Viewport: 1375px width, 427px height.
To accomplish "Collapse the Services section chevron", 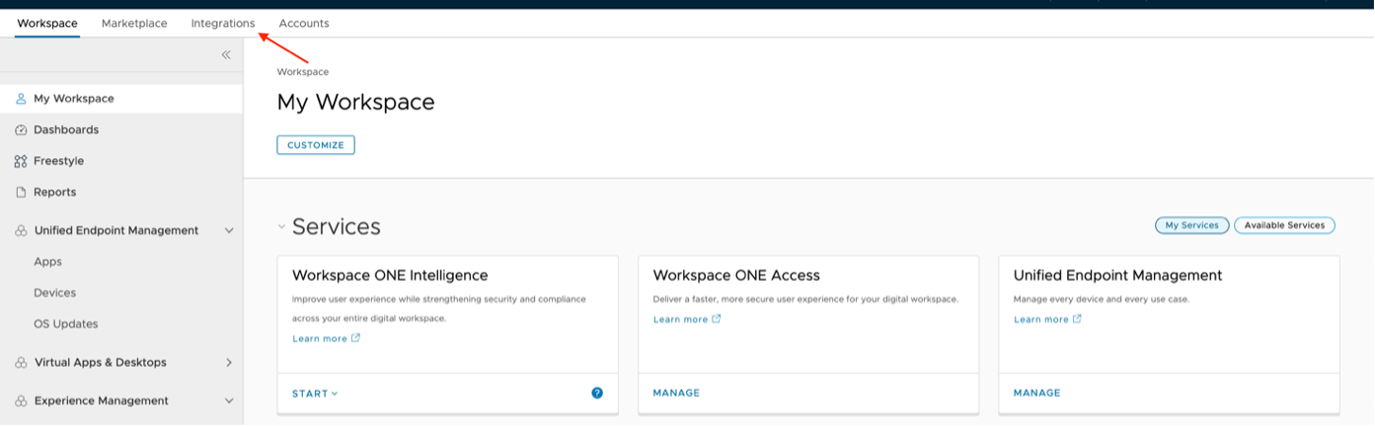I will (282, 227).
